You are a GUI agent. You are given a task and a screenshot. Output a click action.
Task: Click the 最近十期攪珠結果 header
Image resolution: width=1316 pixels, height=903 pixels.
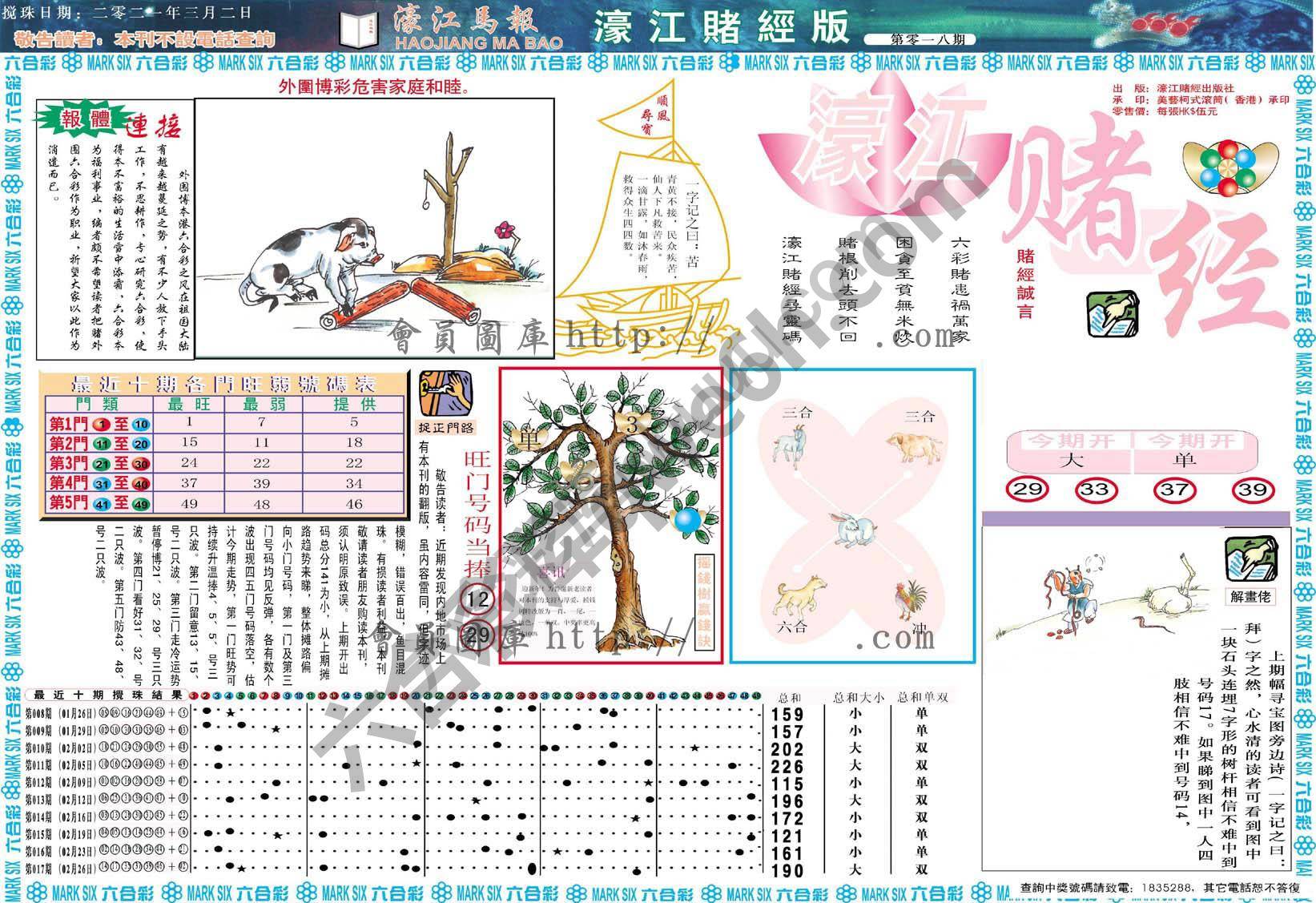[x=107, y=695]
